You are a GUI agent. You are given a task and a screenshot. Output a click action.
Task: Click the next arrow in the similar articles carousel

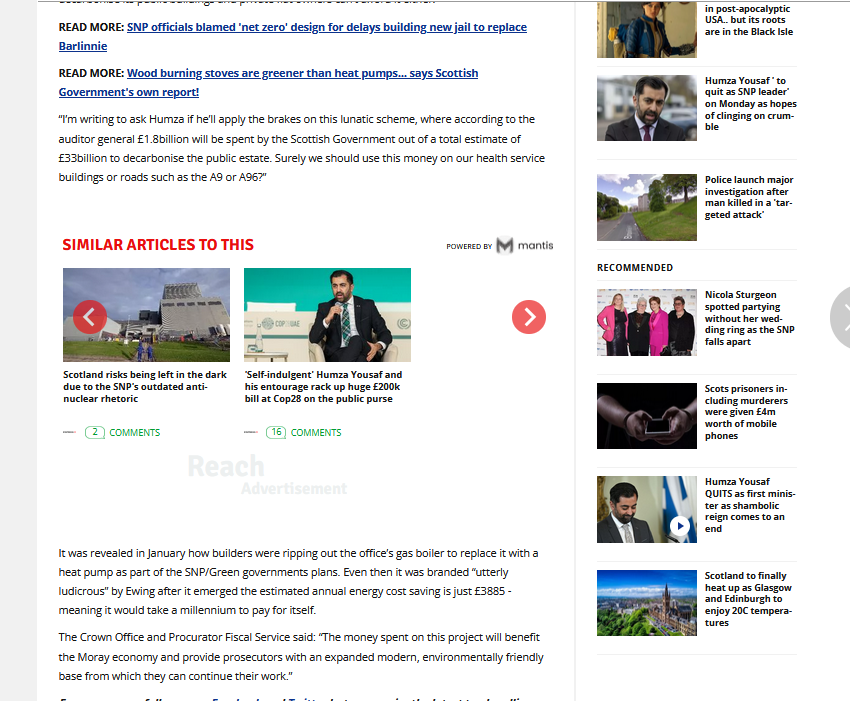click(x=529, y=317)
